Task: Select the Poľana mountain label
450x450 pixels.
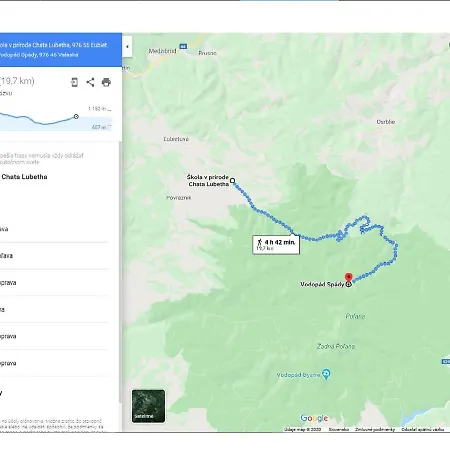Action: [355, 316]
